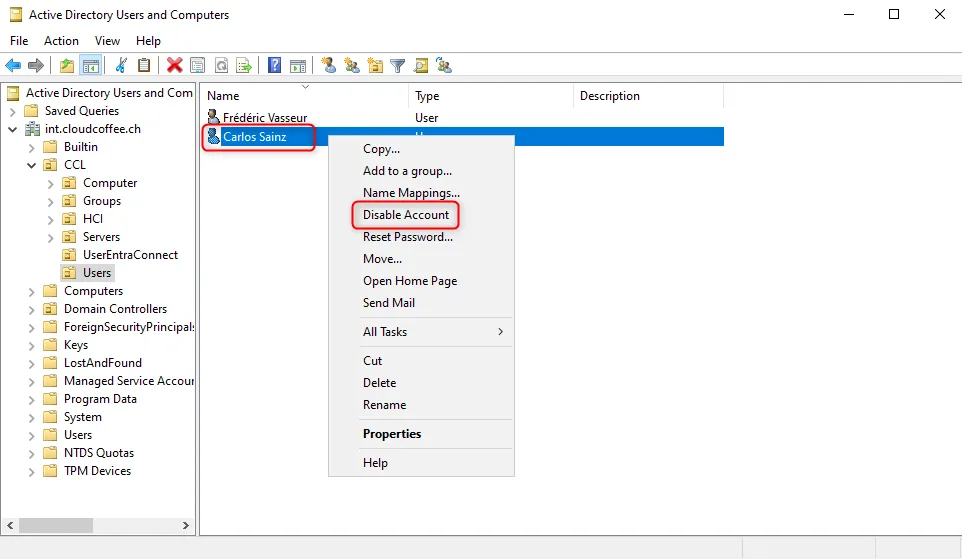The height and width of the screenshot is (559, 962).
Task: Select the Frédéric Vasseur user
Action: 265,118
